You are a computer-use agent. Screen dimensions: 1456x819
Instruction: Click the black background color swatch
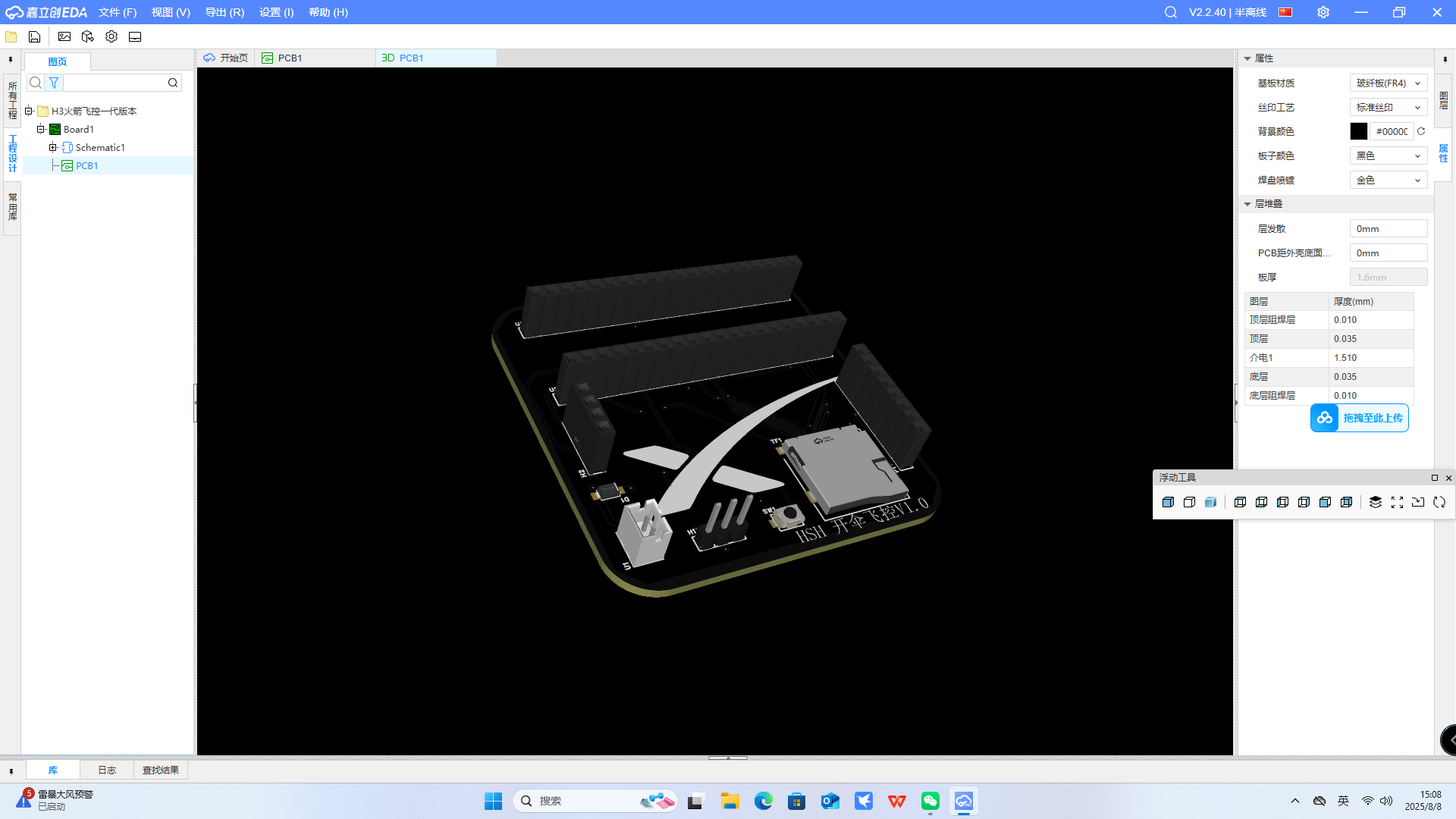(1358, 131)
